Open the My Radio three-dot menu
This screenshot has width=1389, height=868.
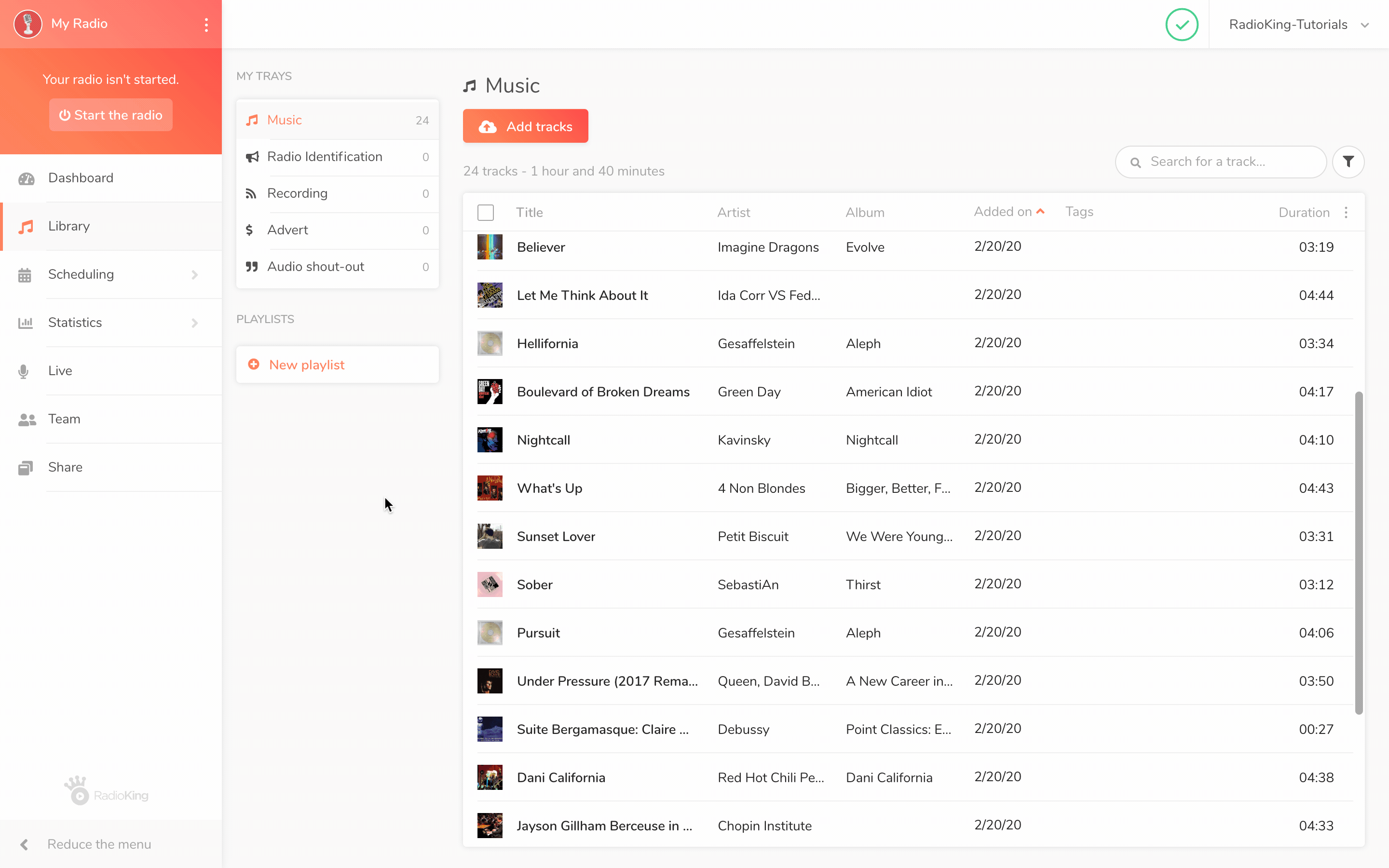coord(206,25)
